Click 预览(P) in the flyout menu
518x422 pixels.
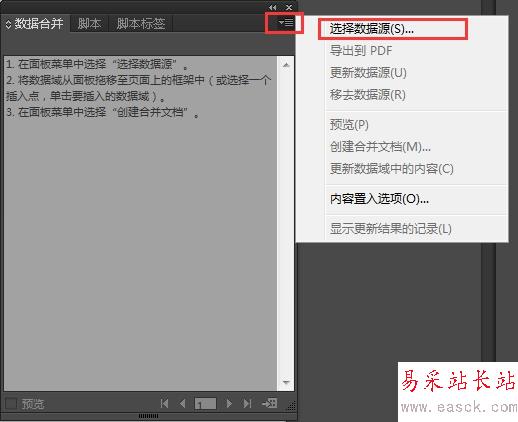[x=349, y=125]
